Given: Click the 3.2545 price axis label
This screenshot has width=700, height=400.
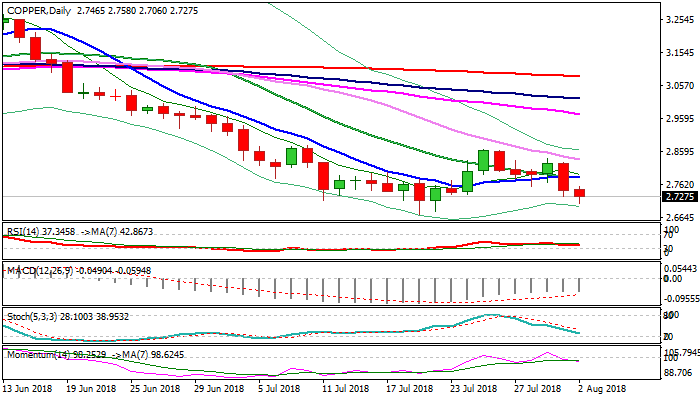Looking at the screenshot, I should [x=680, y=20].
